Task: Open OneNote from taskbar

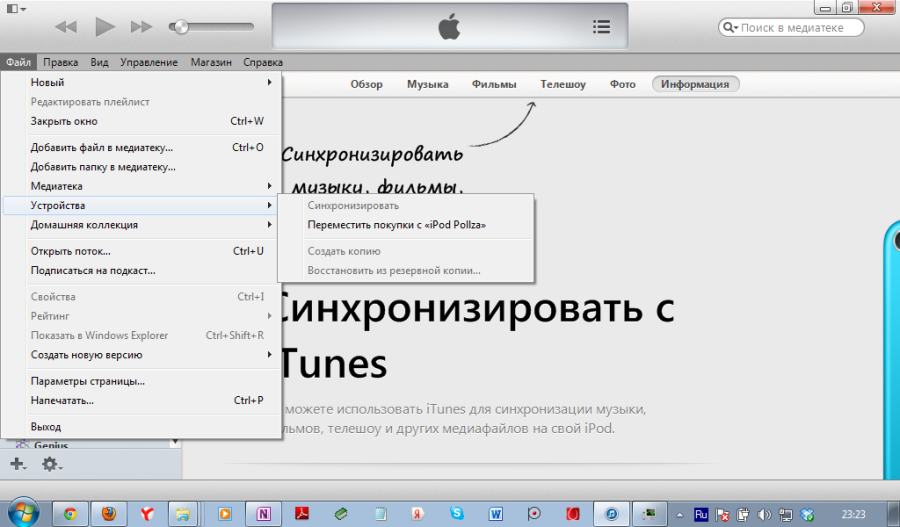Action: coord(263,514)
